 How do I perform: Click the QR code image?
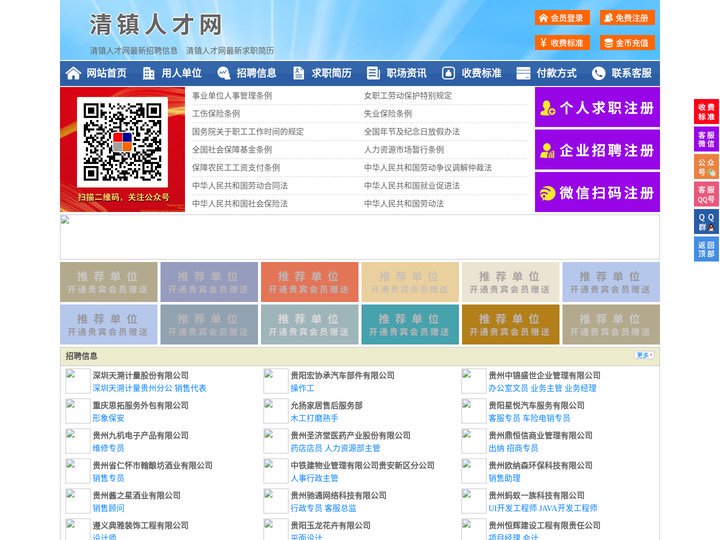coord(122,142)
